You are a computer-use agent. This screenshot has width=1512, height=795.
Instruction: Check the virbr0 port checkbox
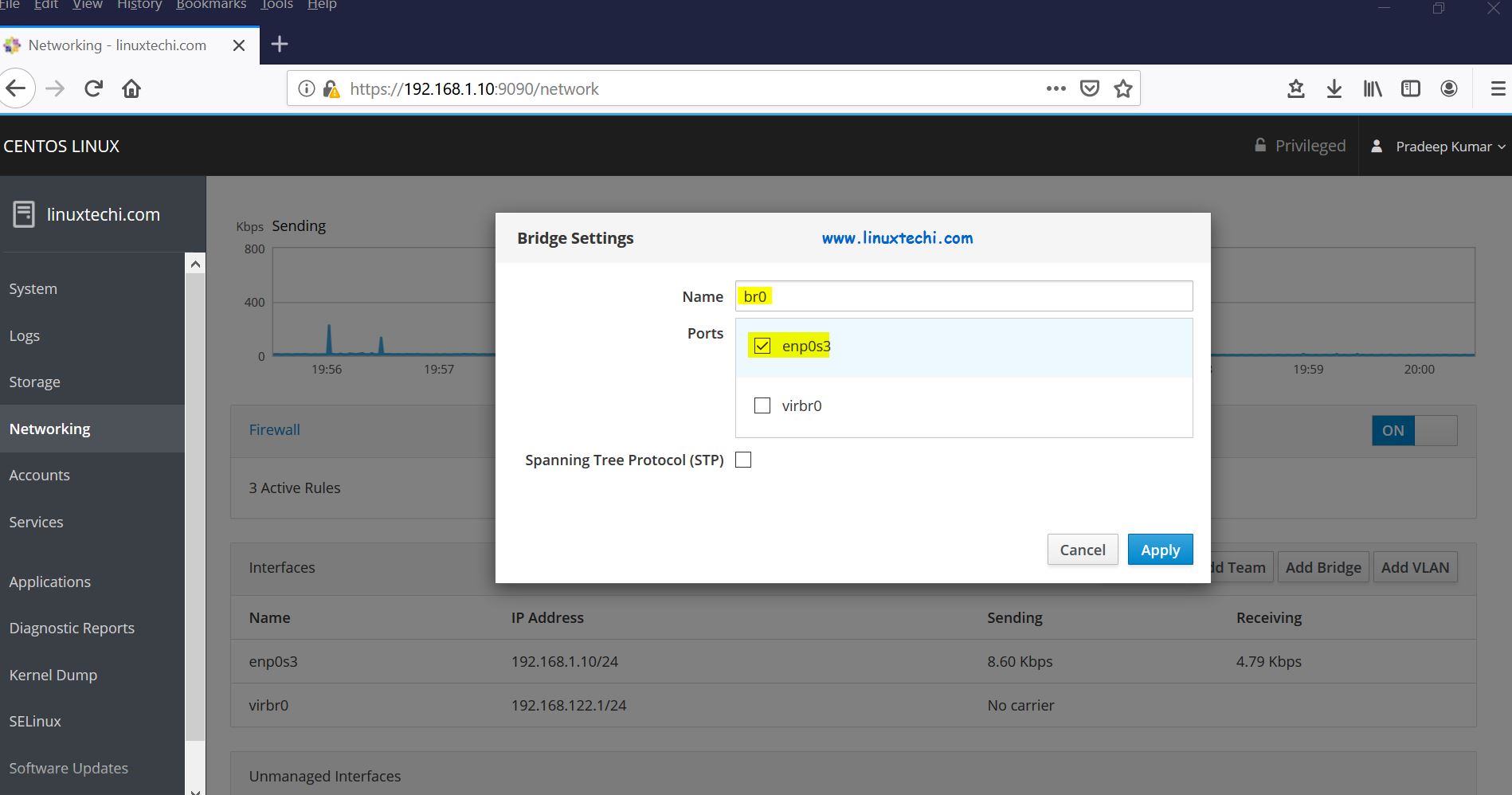[762, 405]
